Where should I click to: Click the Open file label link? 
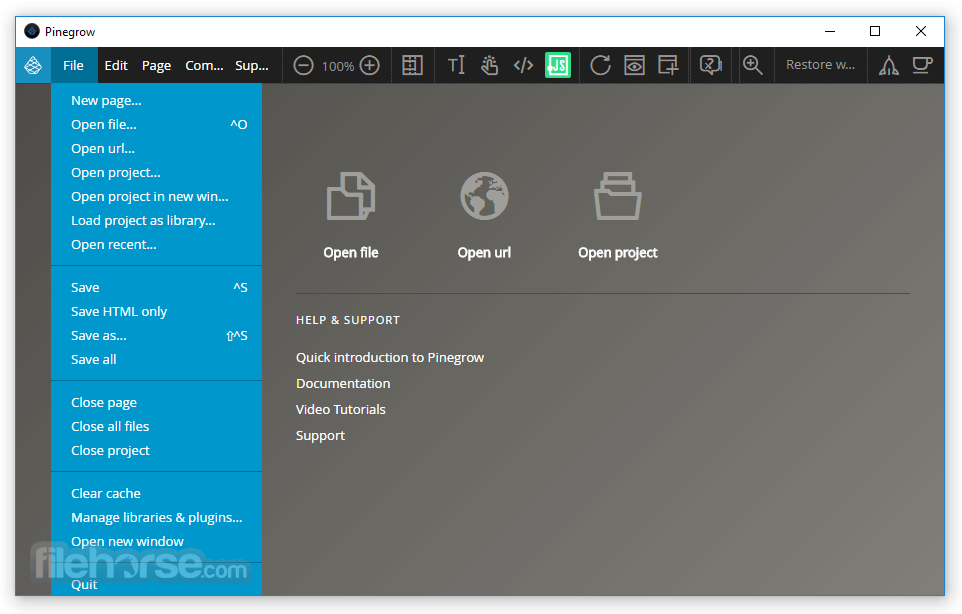pos(351,253)
